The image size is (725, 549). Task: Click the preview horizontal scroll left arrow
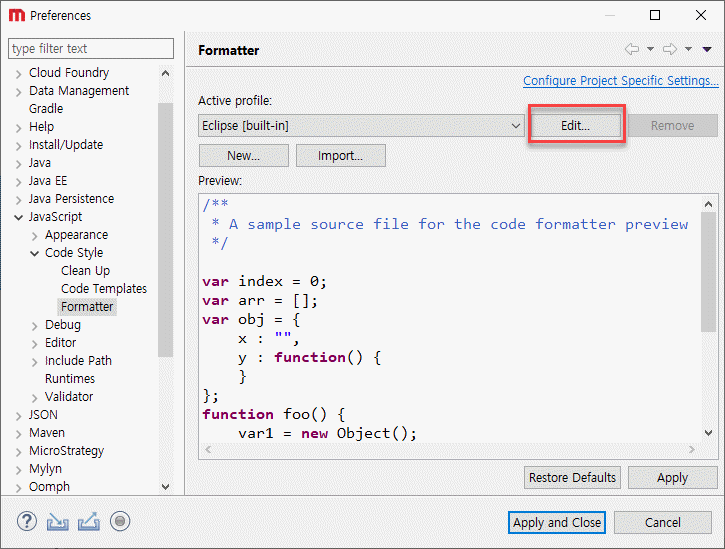[x=208, y=450]
